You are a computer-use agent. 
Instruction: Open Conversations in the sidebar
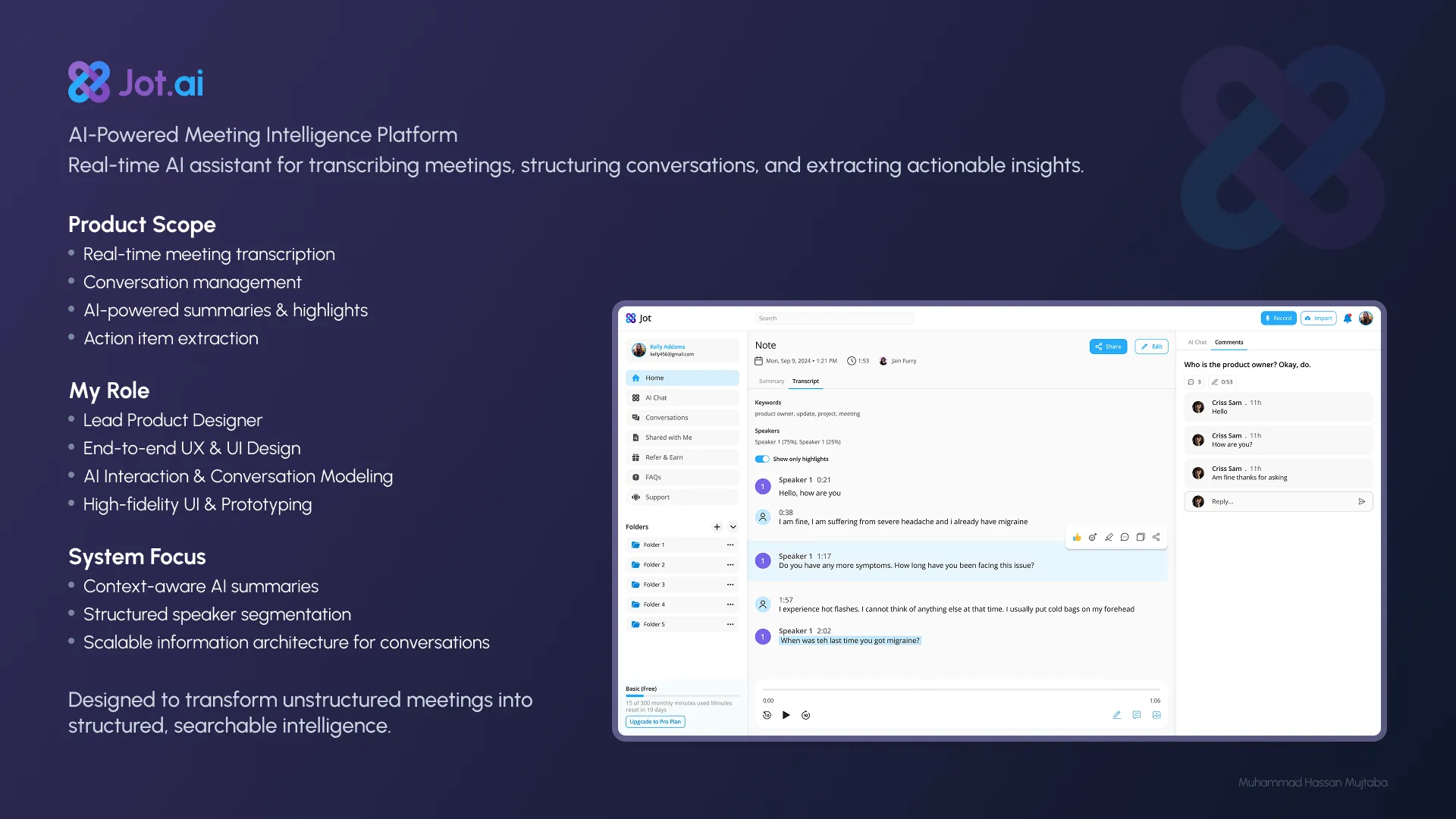(682, 418)
